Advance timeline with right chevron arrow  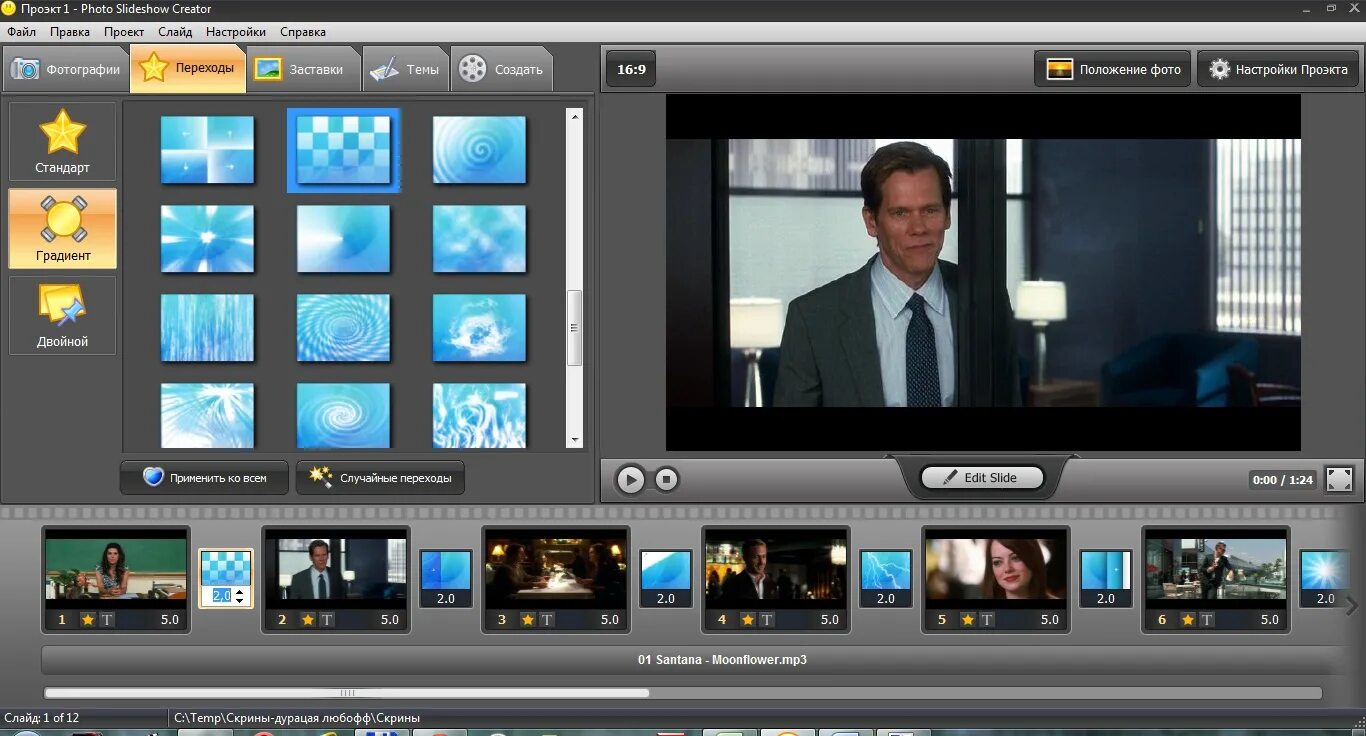coord(1351,605)
